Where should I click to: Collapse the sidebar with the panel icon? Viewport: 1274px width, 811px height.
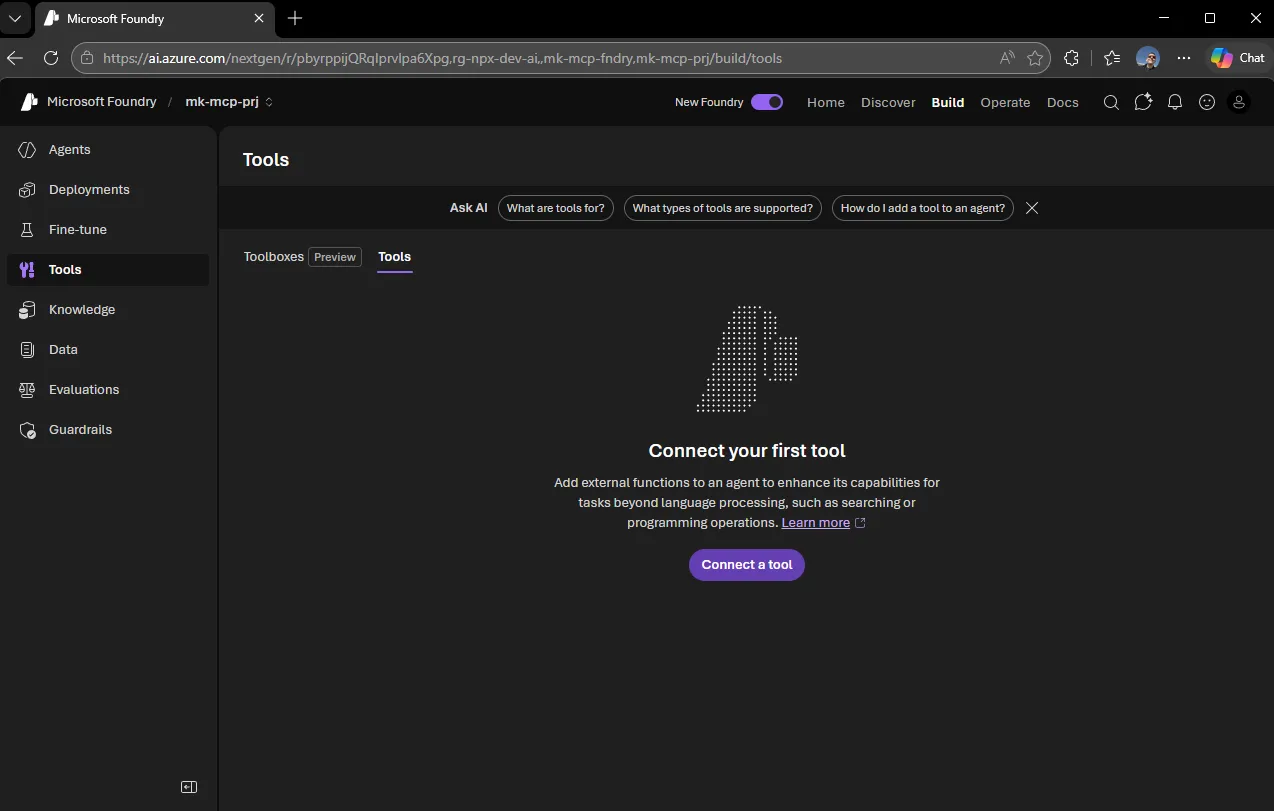point(189,787)
